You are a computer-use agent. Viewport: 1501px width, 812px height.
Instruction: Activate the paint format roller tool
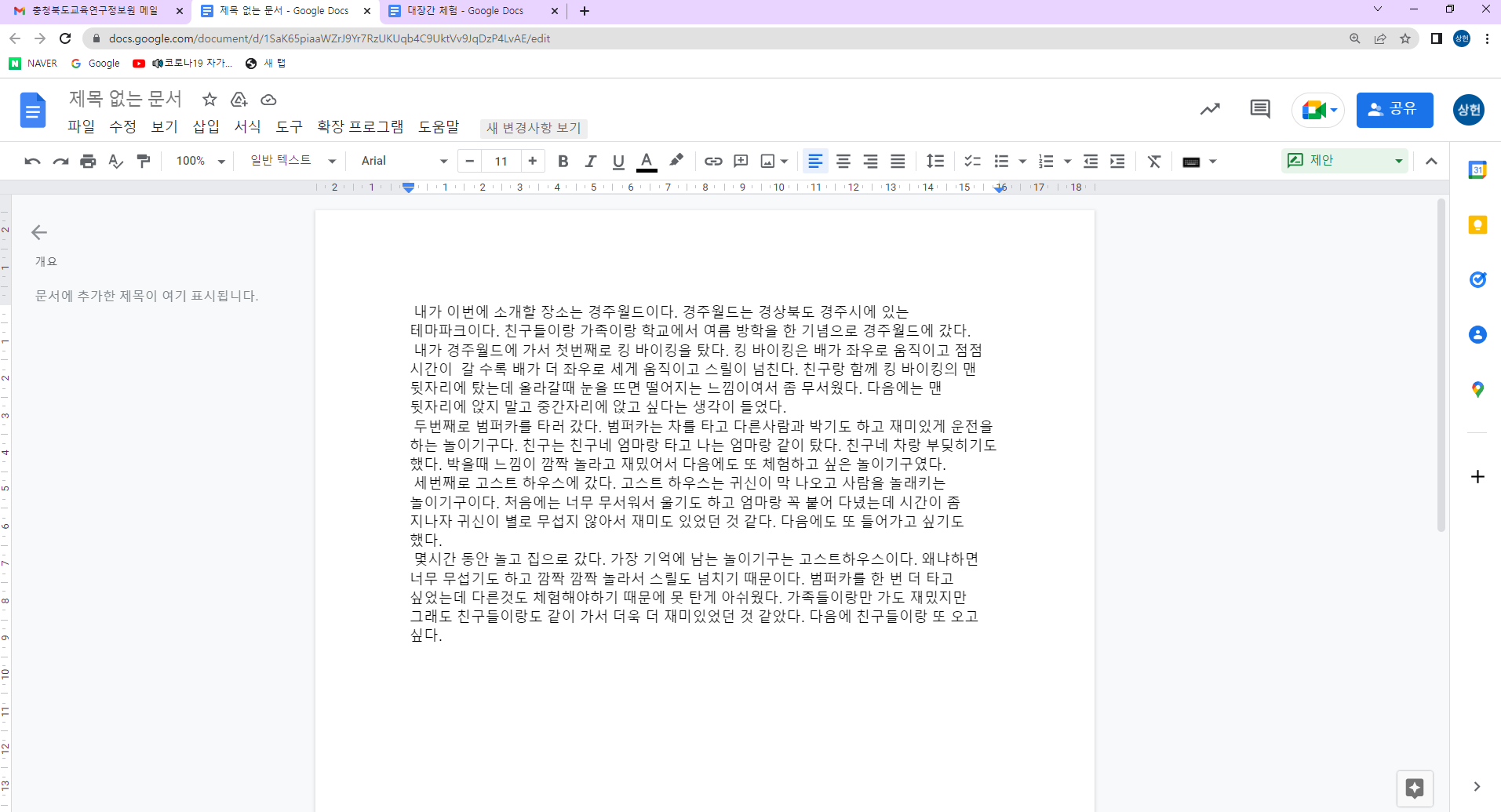143,162
